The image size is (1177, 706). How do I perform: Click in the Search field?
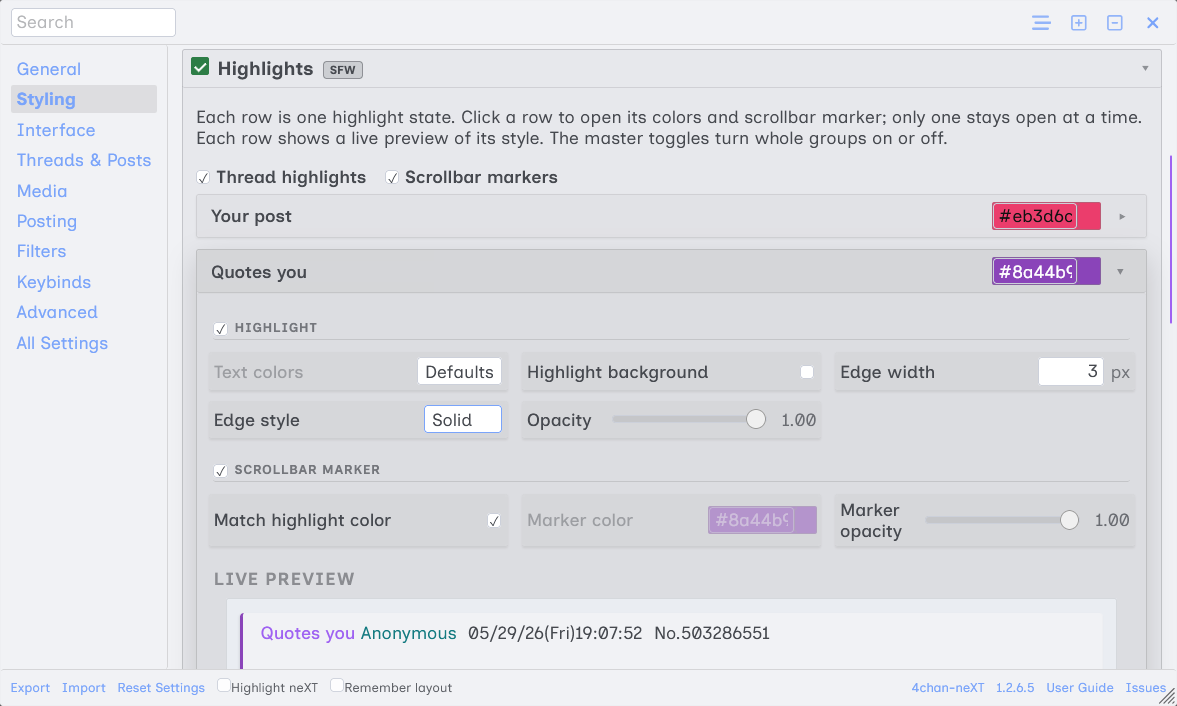tap(93, 23)
